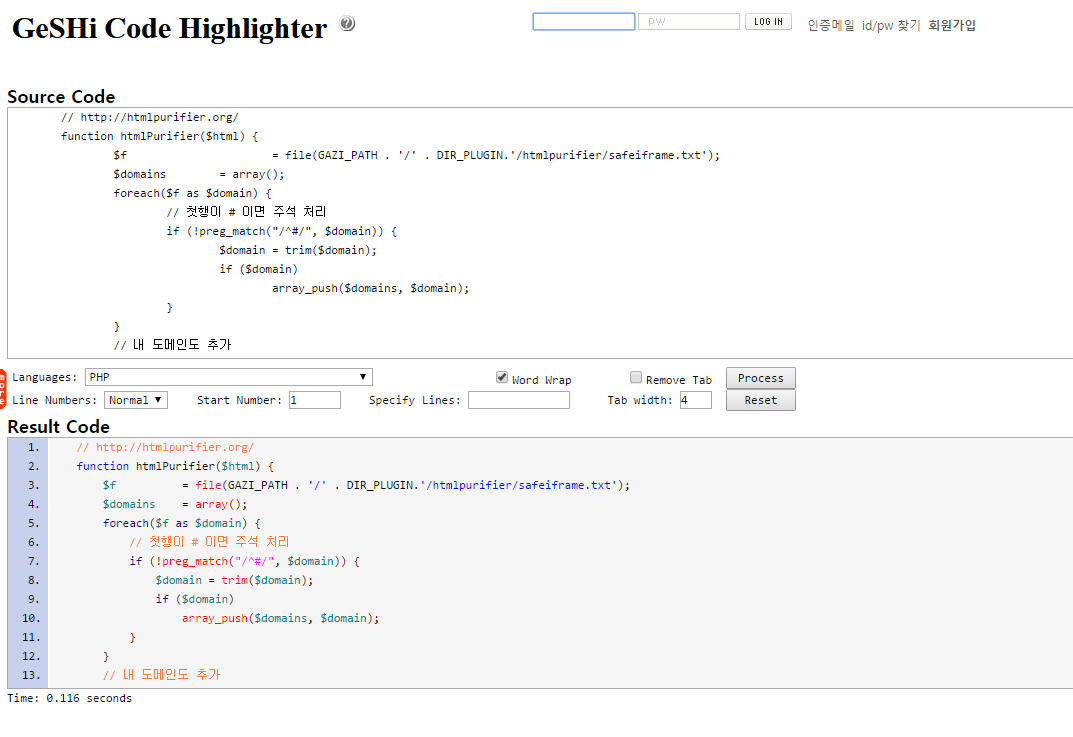Click 'array_push' in result line 10
This screenshot has height=737, width=1073.
coord(215,619)
